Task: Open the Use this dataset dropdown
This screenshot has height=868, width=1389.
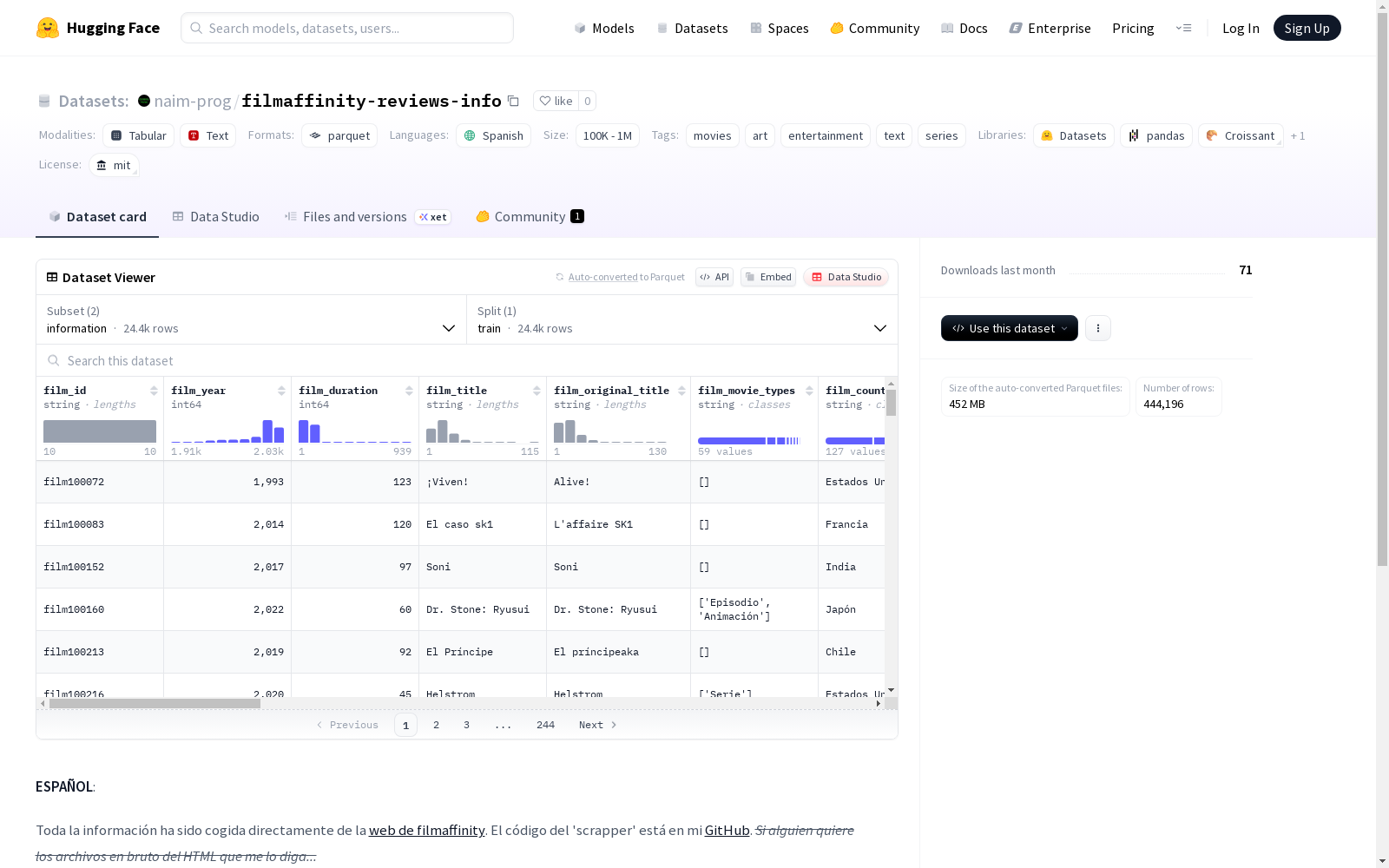Action: click(1010, 328)
